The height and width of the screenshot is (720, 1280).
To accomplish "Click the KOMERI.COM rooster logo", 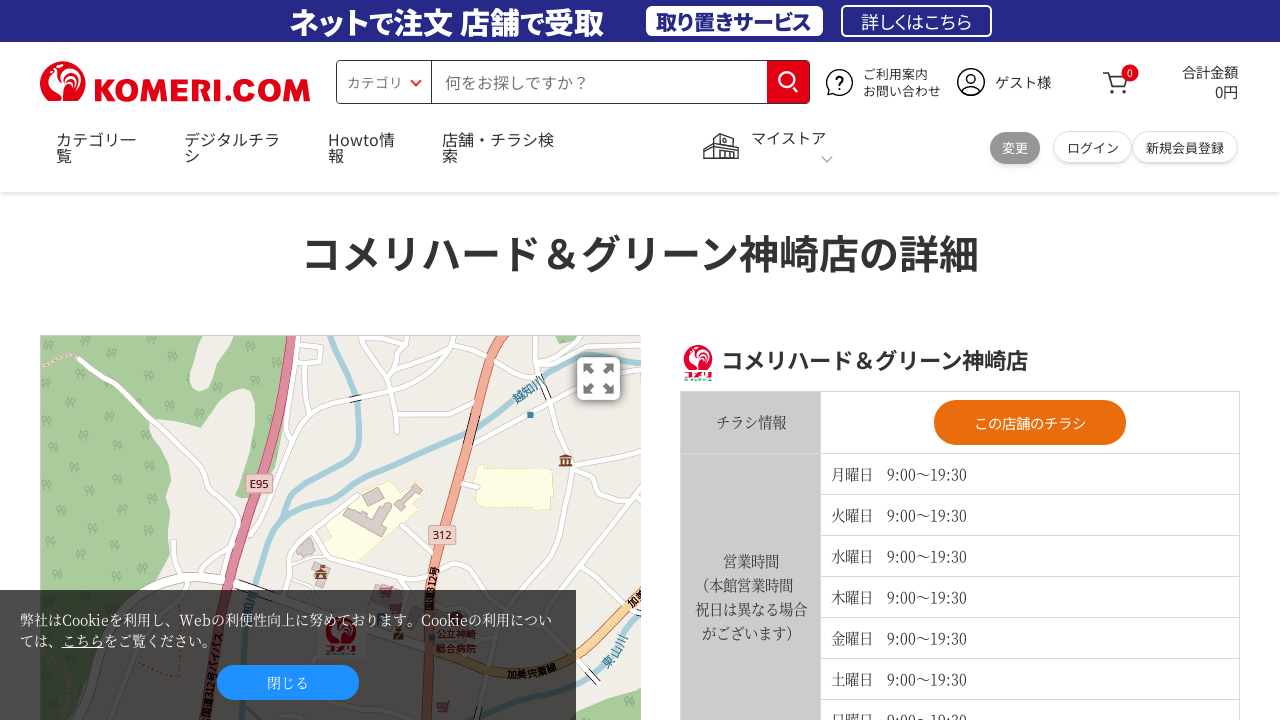I will tap(175, 82).
